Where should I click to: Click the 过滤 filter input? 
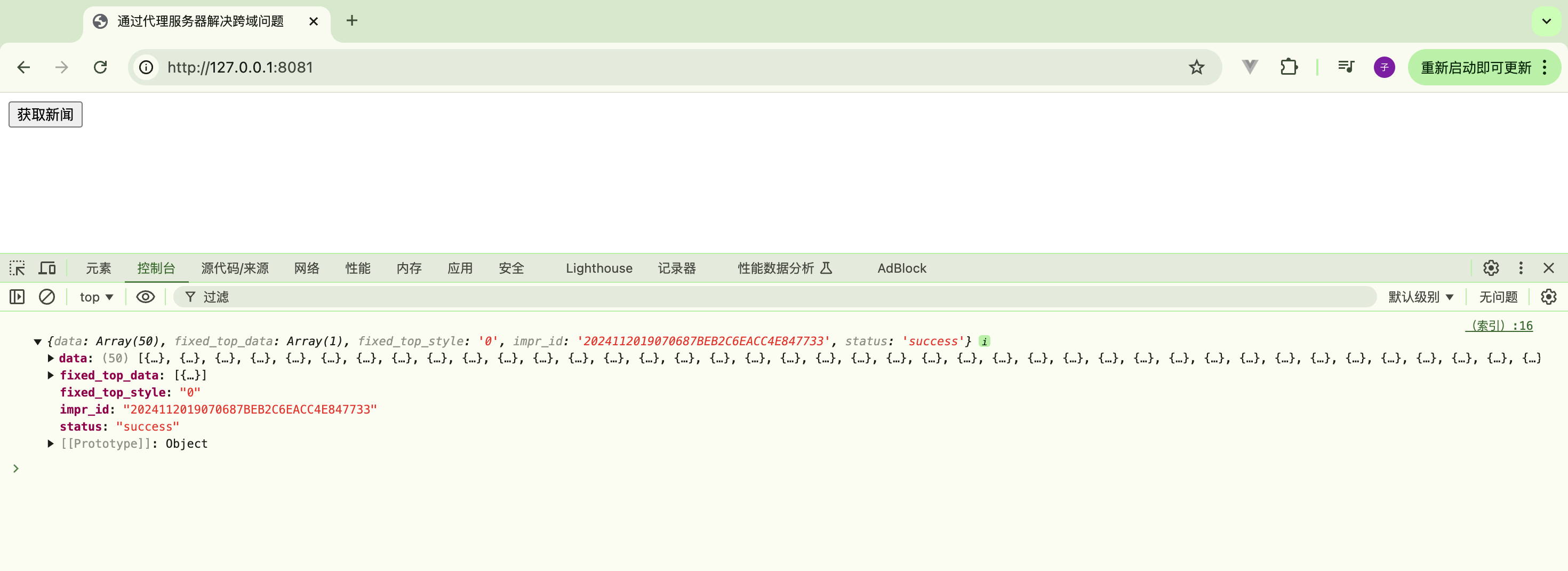coord(775,297)
